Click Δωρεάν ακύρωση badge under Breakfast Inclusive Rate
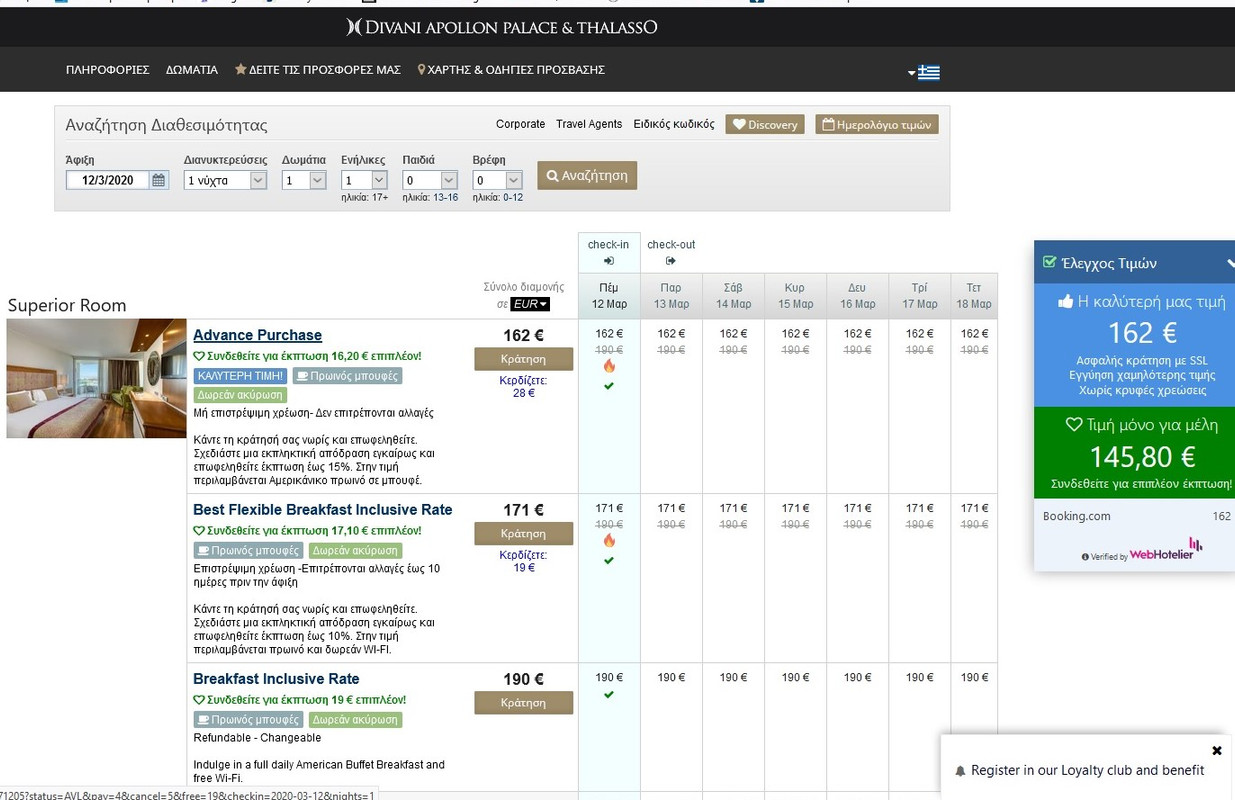The width and height of the screenshot is (1235, 800). pyautogui.click(x=356, y=719)
